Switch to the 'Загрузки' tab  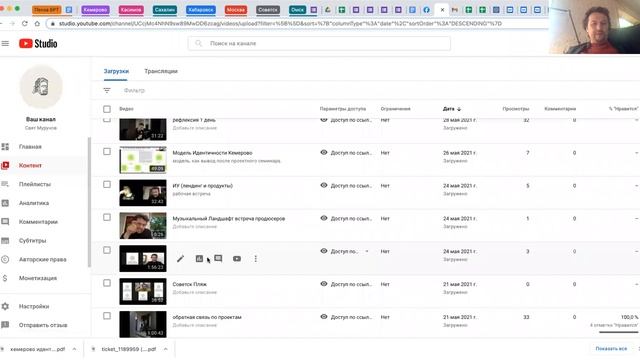pyautogui.click(x=116, y=71)
